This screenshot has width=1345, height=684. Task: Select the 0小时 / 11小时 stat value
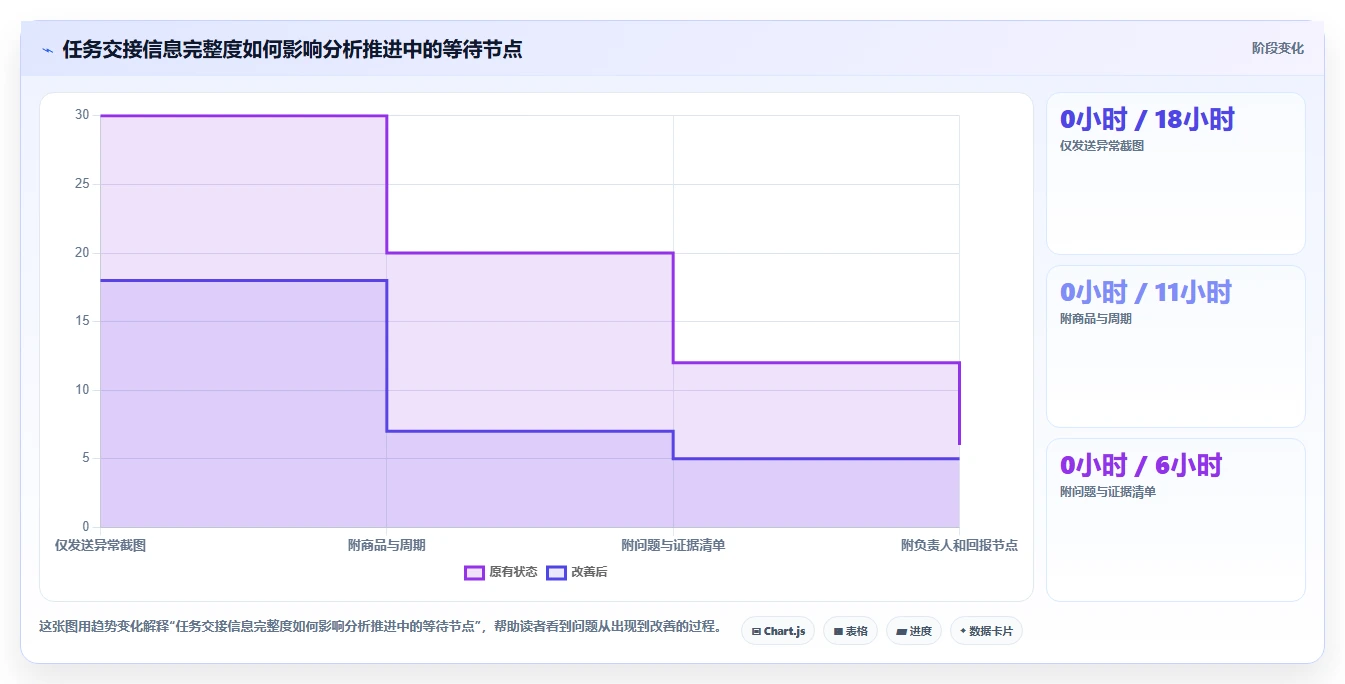pos(1146,292)
